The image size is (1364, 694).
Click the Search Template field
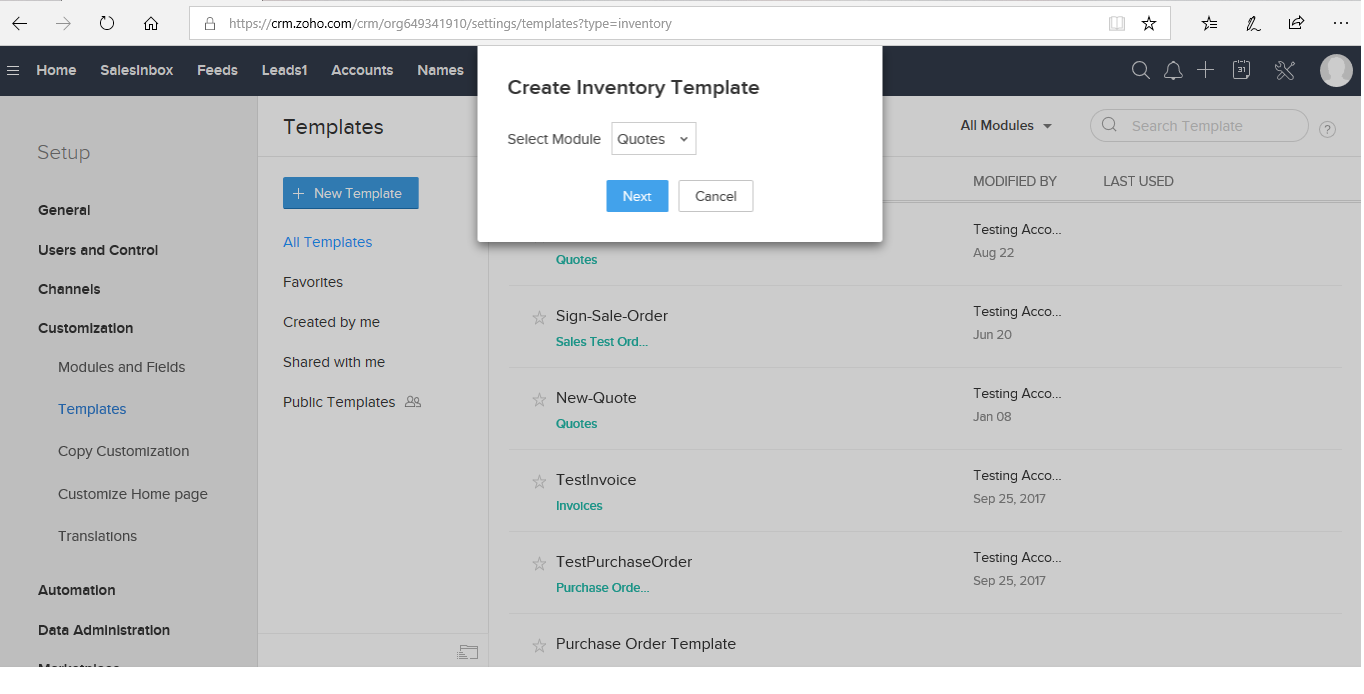[1199, 126]
